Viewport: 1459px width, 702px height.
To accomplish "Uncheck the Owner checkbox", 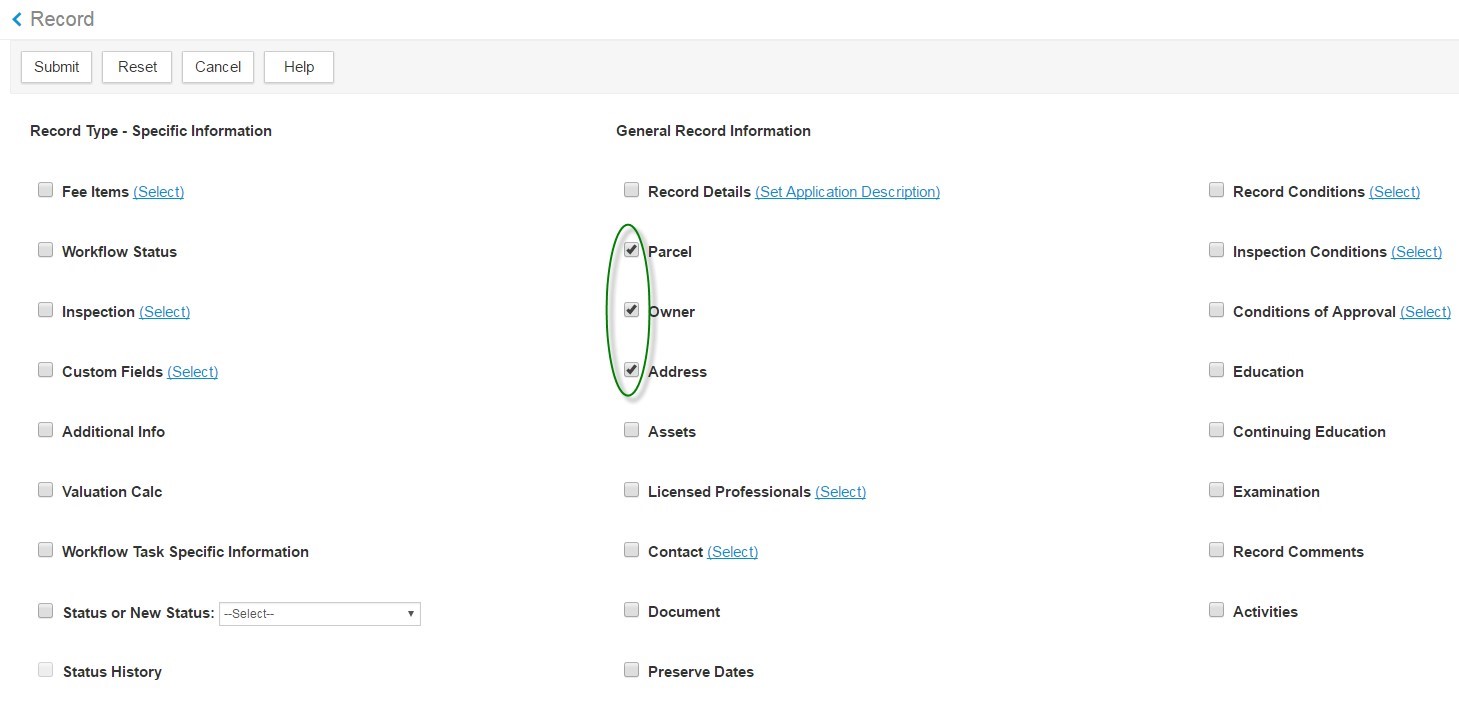I will coord(631,310).
